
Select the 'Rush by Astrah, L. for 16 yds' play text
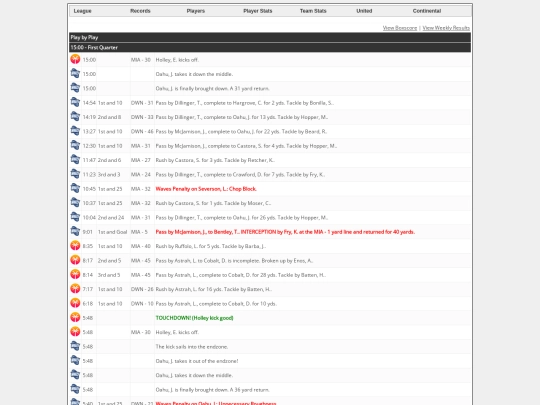pos(214,289)
